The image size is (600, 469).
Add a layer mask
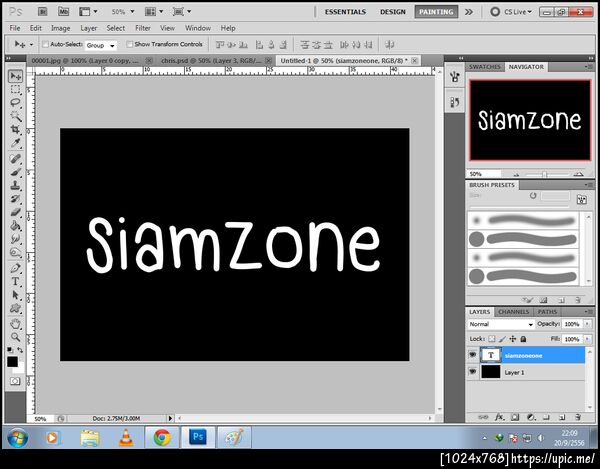(x=515, y=417)
